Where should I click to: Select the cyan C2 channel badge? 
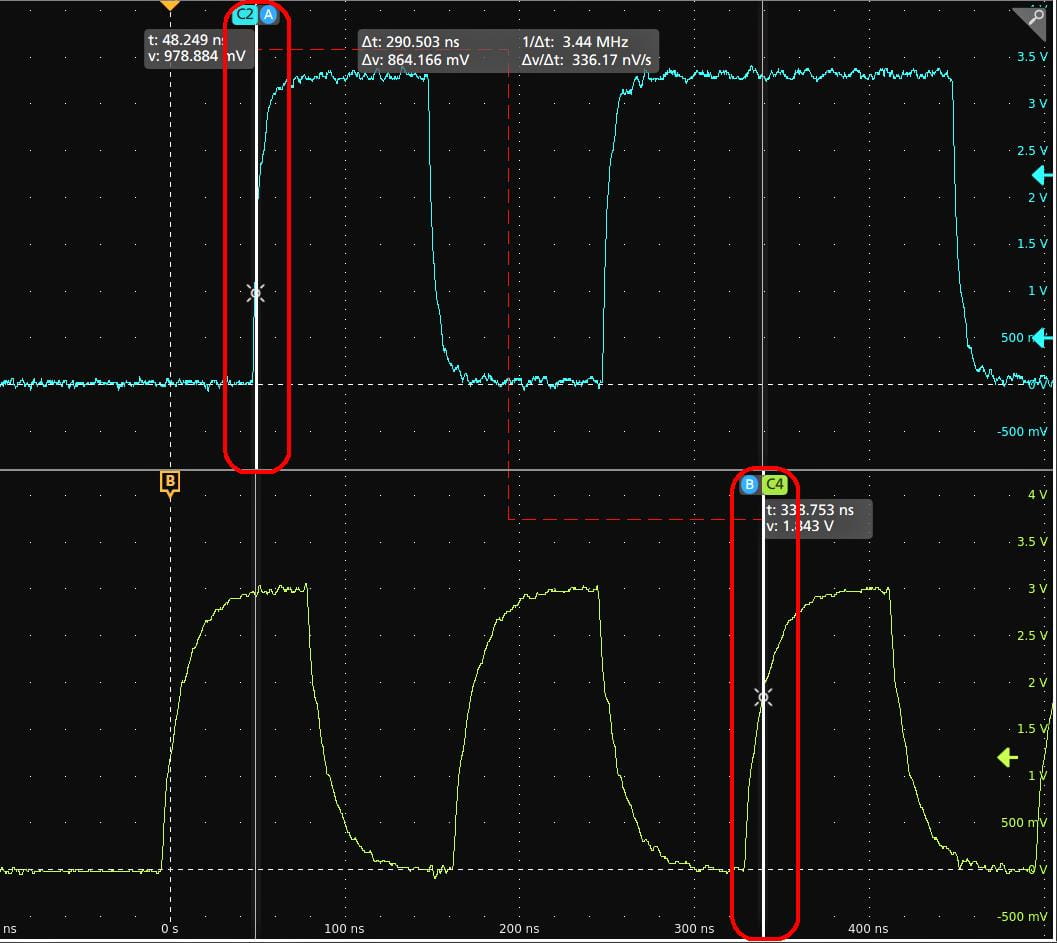point(245,14)
